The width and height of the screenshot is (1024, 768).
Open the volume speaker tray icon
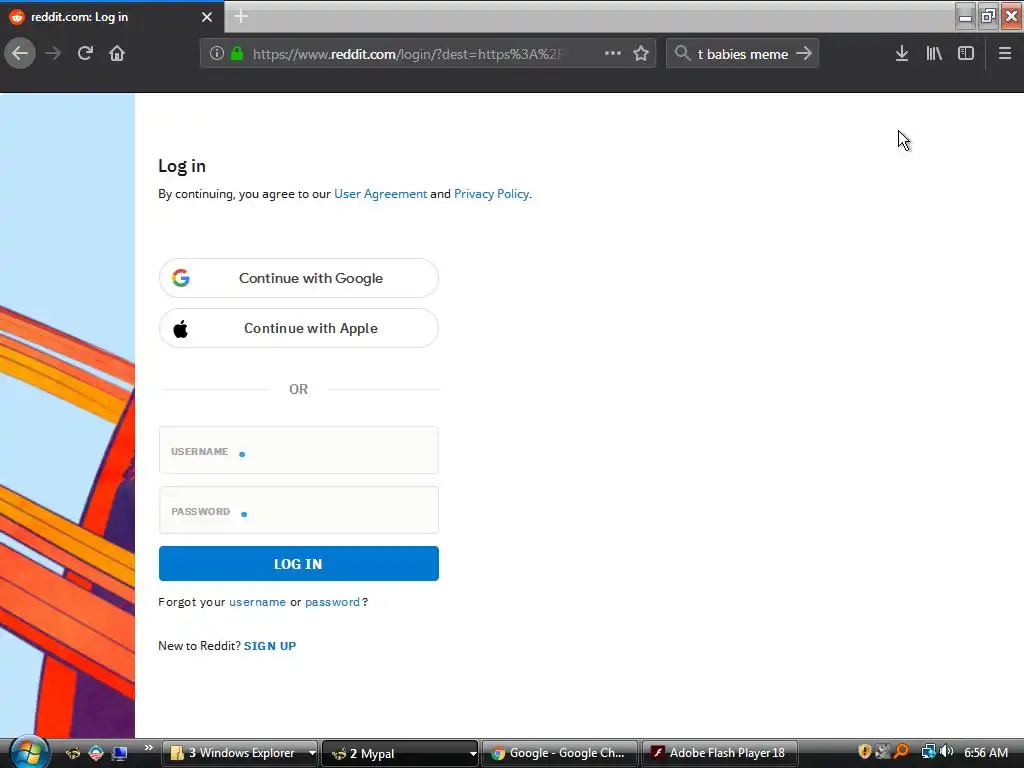tap(946, 752)
